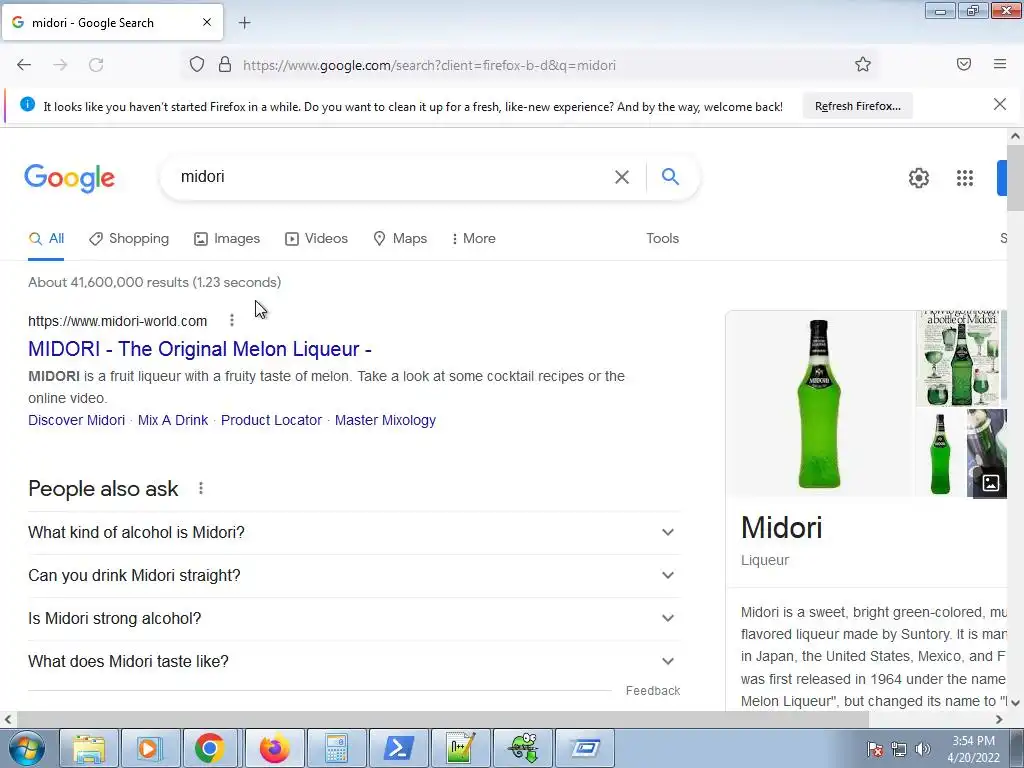Close the midori Google Search tab
The image size is (1024, 768).
coord(206,22)
